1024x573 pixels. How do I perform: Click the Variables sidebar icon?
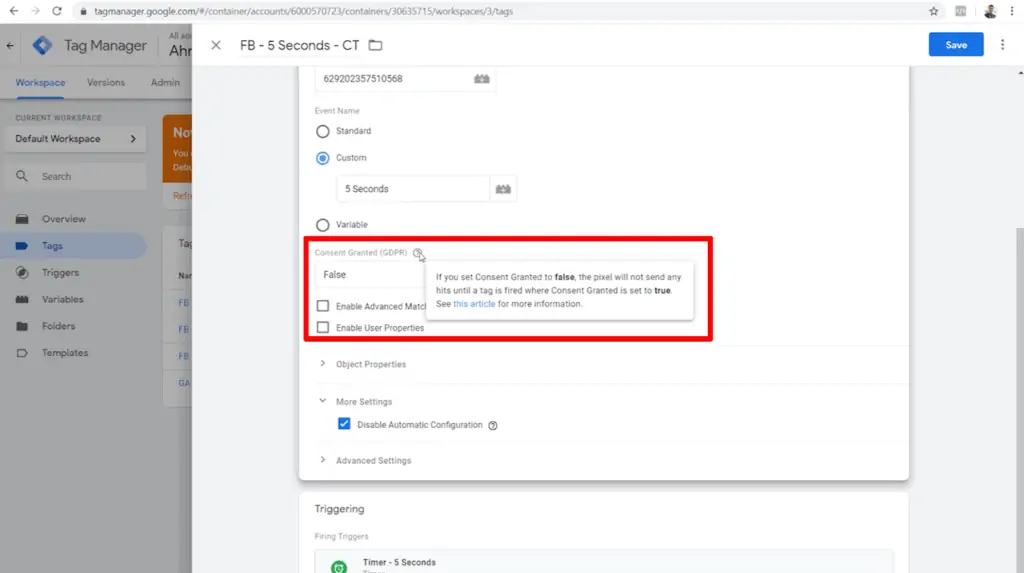(x=22, y=299)
